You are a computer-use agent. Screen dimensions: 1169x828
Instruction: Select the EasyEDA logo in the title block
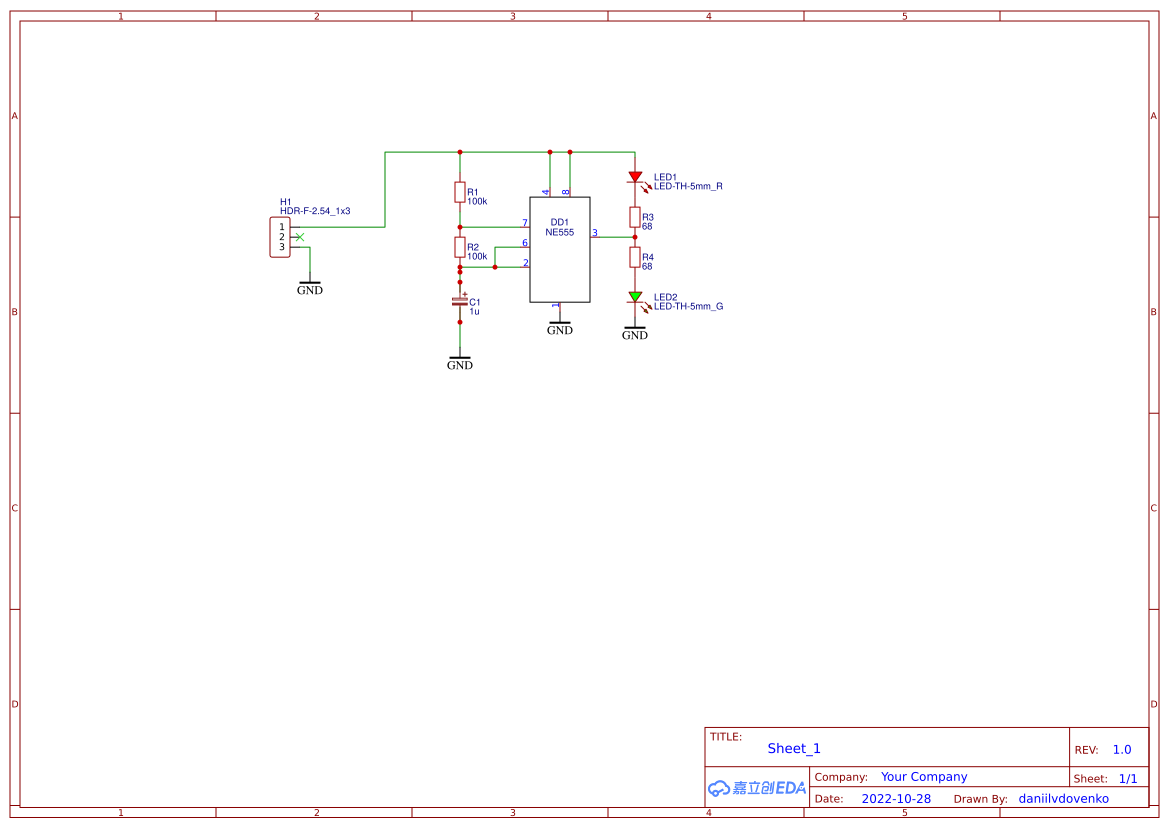tap(756, 788)
